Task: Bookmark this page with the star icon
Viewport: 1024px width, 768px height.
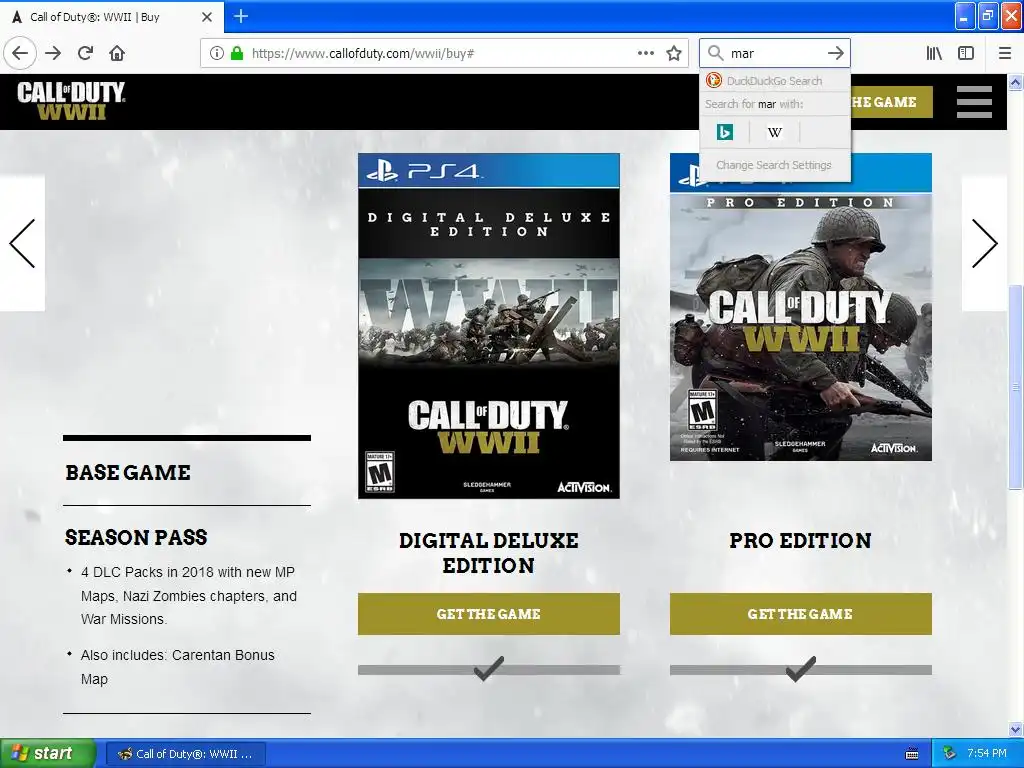Action: click(x=674, y=53)
